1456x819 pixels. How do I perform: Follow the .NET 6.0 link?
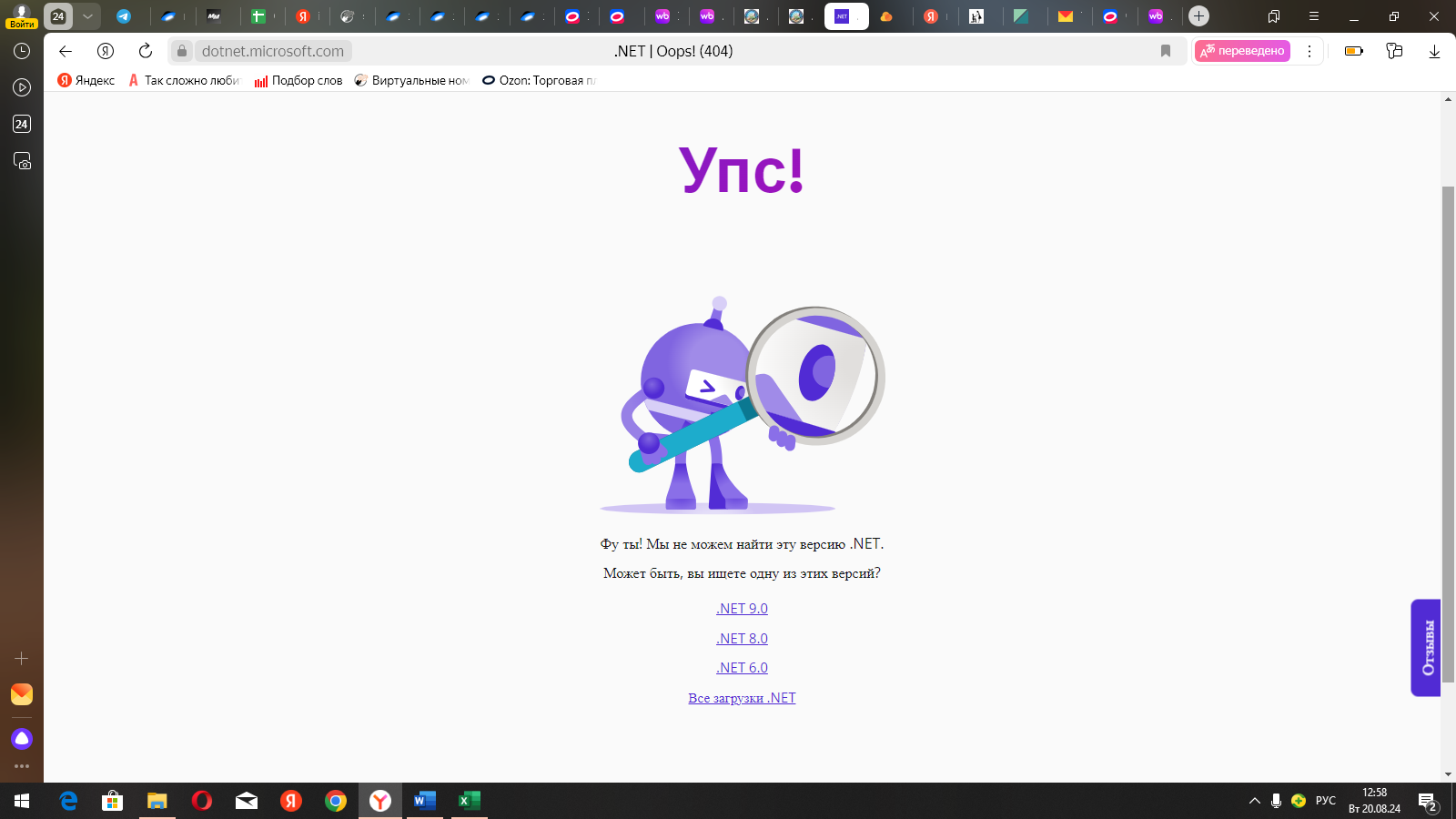(x=742, y=668)
